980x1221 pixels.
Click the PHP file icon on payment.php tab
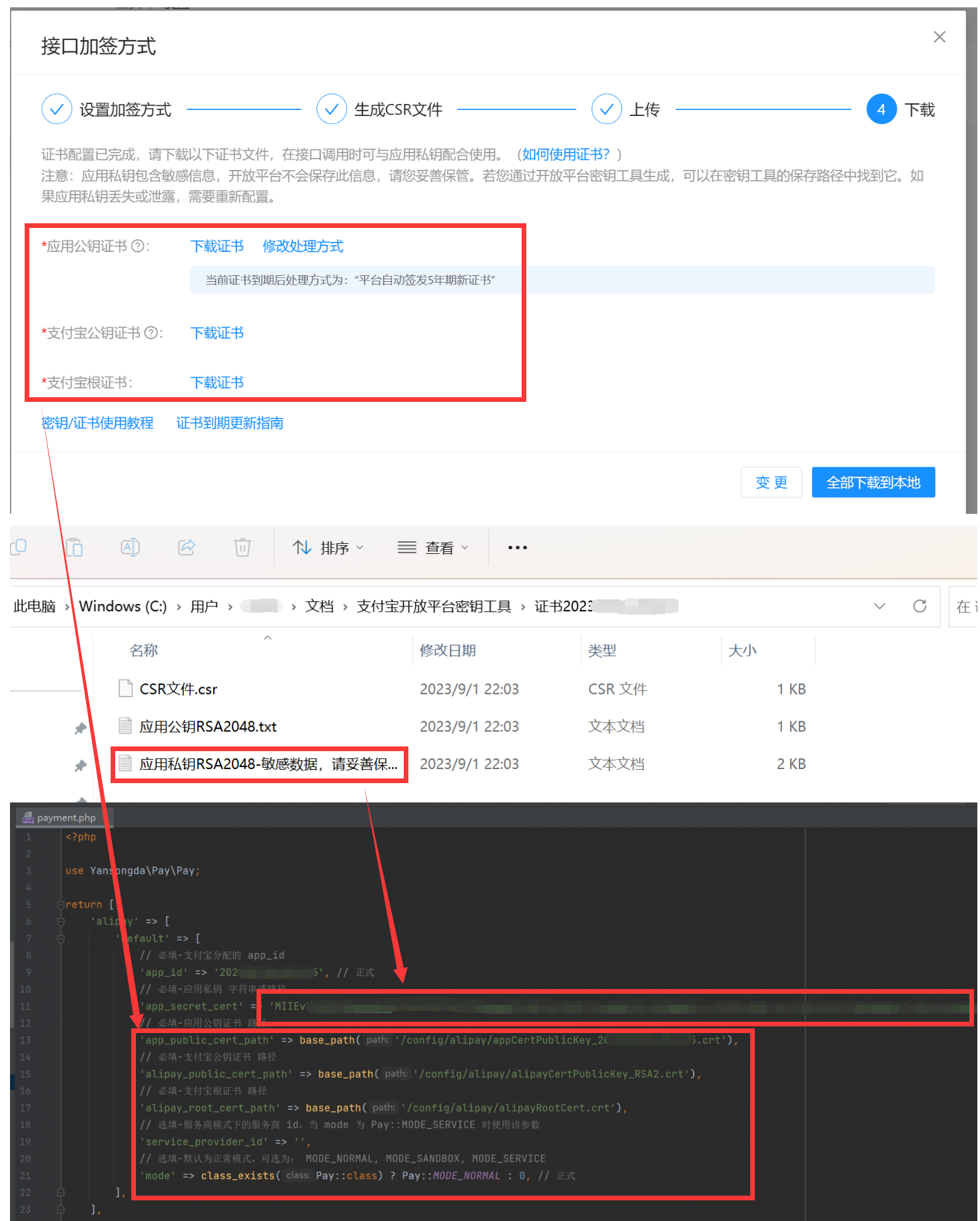pyautogui.click(x=28, y=818)
